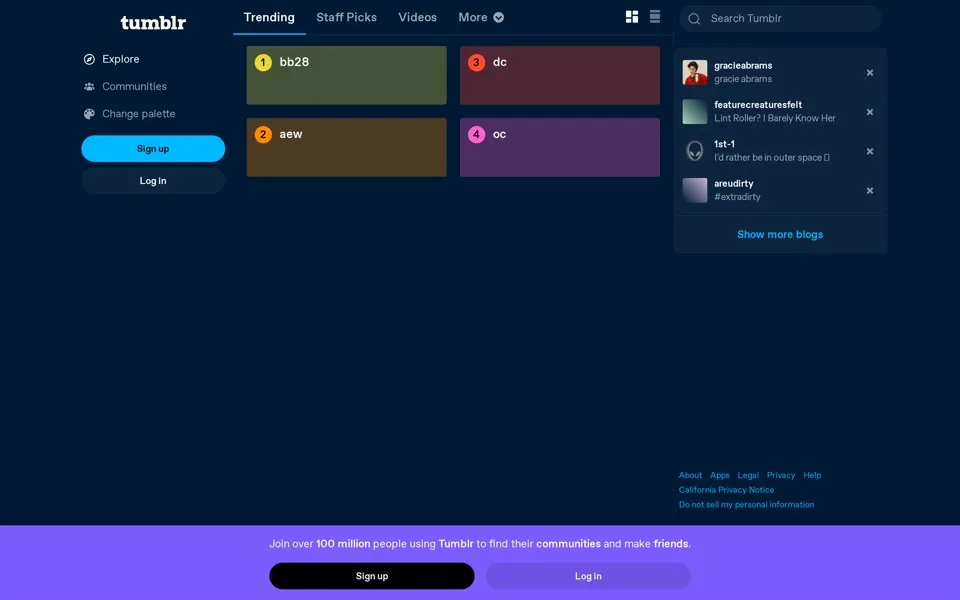Open the Apps footer link

[x=719, y=475]
